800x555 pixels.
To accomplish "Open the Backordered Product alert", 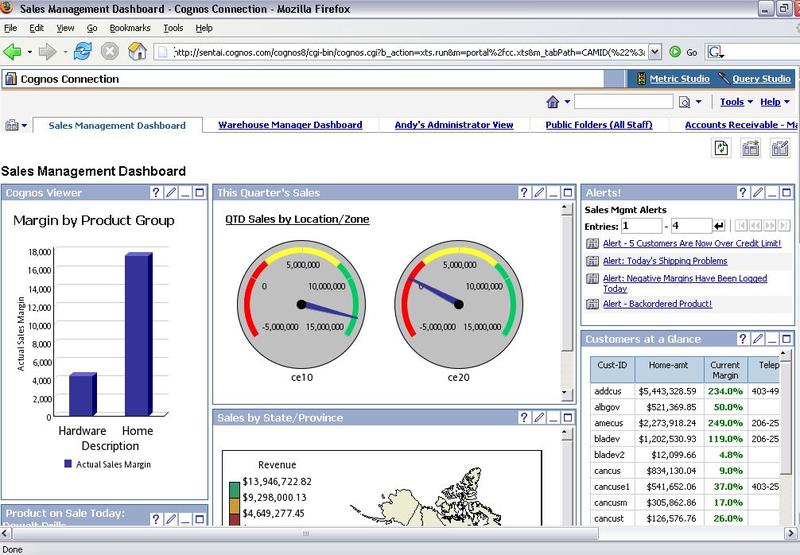I will point(657,304).
